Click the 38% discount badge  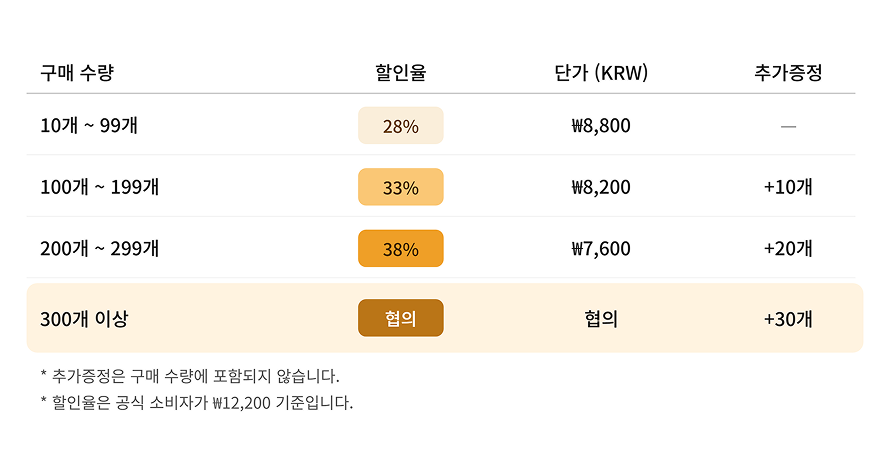click(x=400, y=249)
